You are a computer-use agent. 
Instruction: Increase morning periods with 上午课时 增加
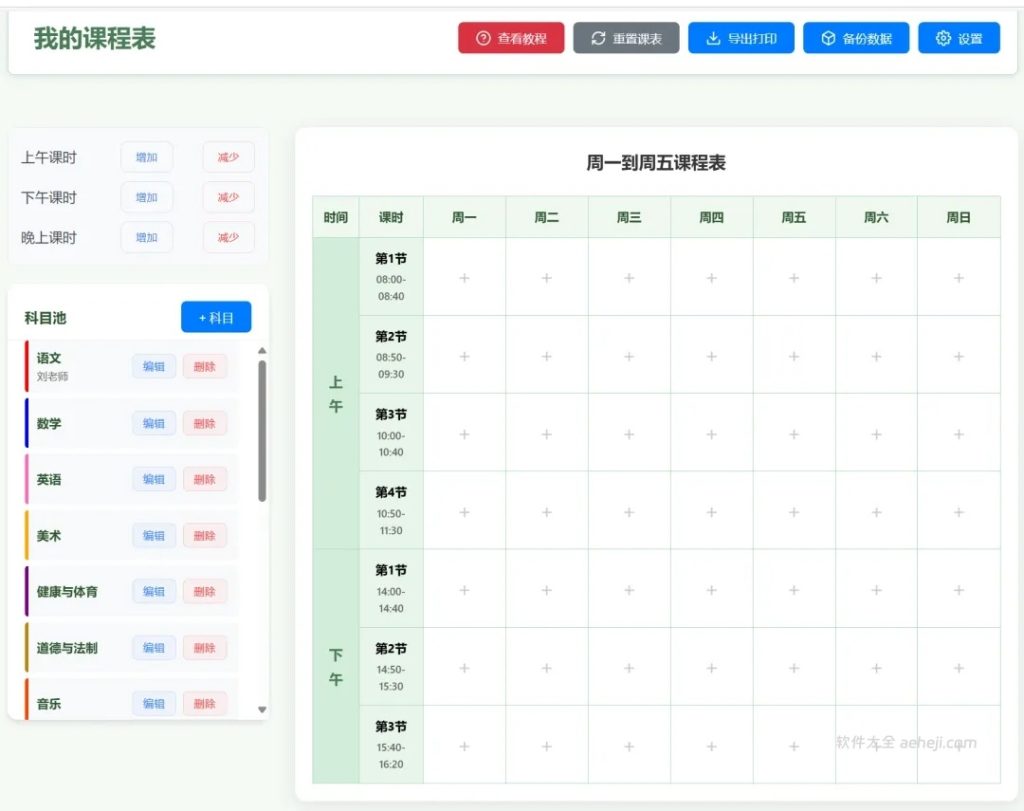click(x=146, y=157)
